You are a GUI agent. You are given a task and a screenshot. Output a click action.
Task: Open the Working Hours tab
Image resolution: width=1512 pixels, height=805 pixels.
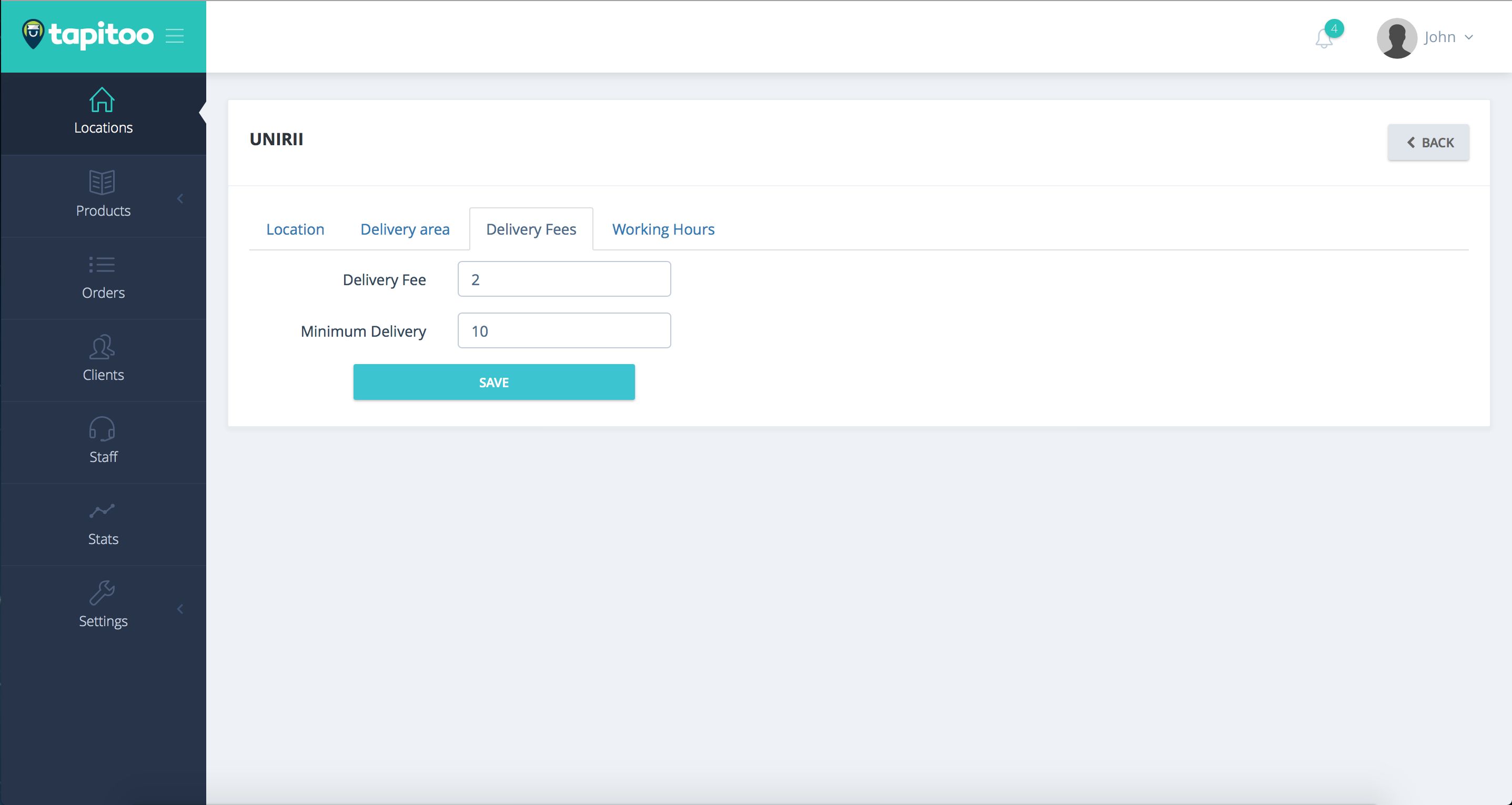coord(663,229)
